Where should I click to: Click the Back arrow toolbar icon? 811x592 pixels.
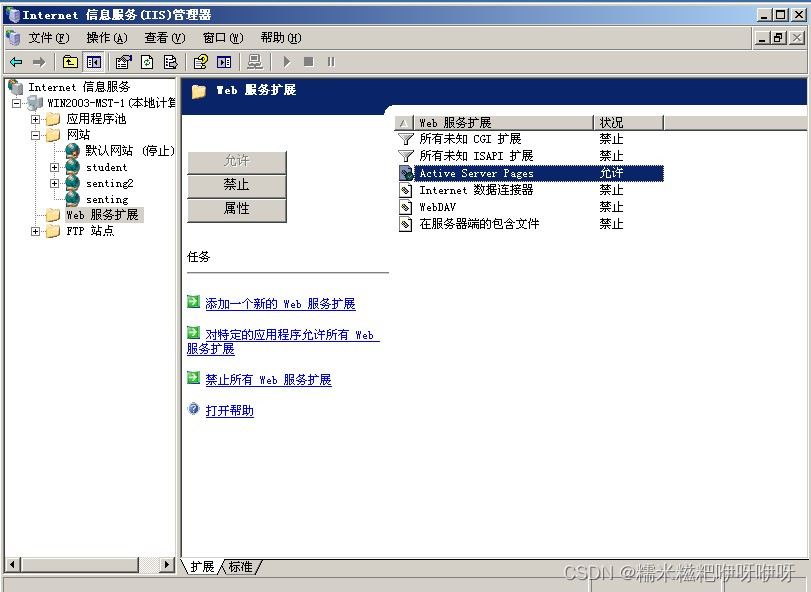(x=16, y=63)
